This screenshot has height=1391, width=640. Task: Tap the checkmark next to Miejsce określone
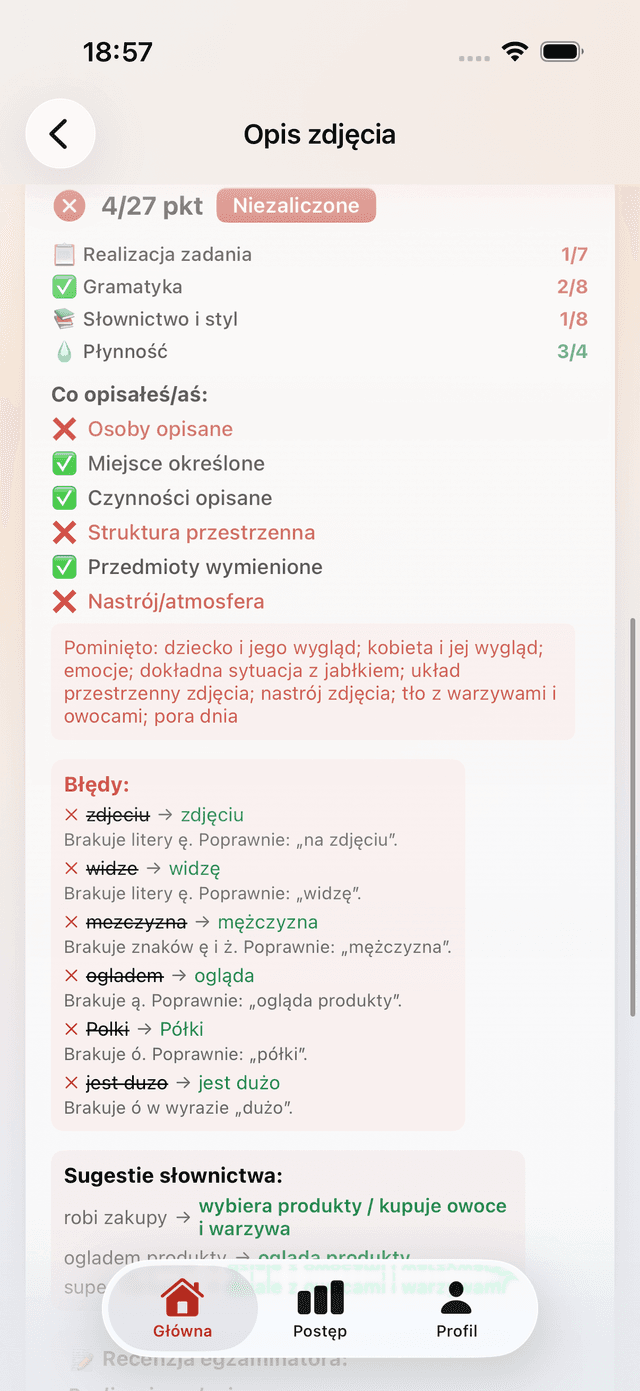click(x=65, y=464)
